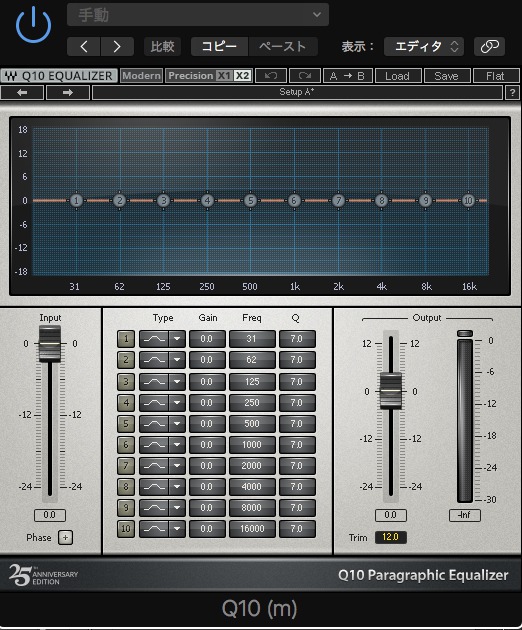This screenshot has height=630, width=522.
Task: Click the Output fader handle
Action: pyautogui.click(x=391, y=391)
